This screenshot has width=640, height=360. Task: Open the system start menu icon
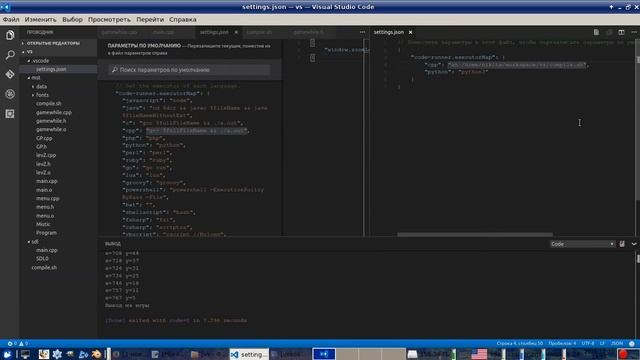point(7,354)
